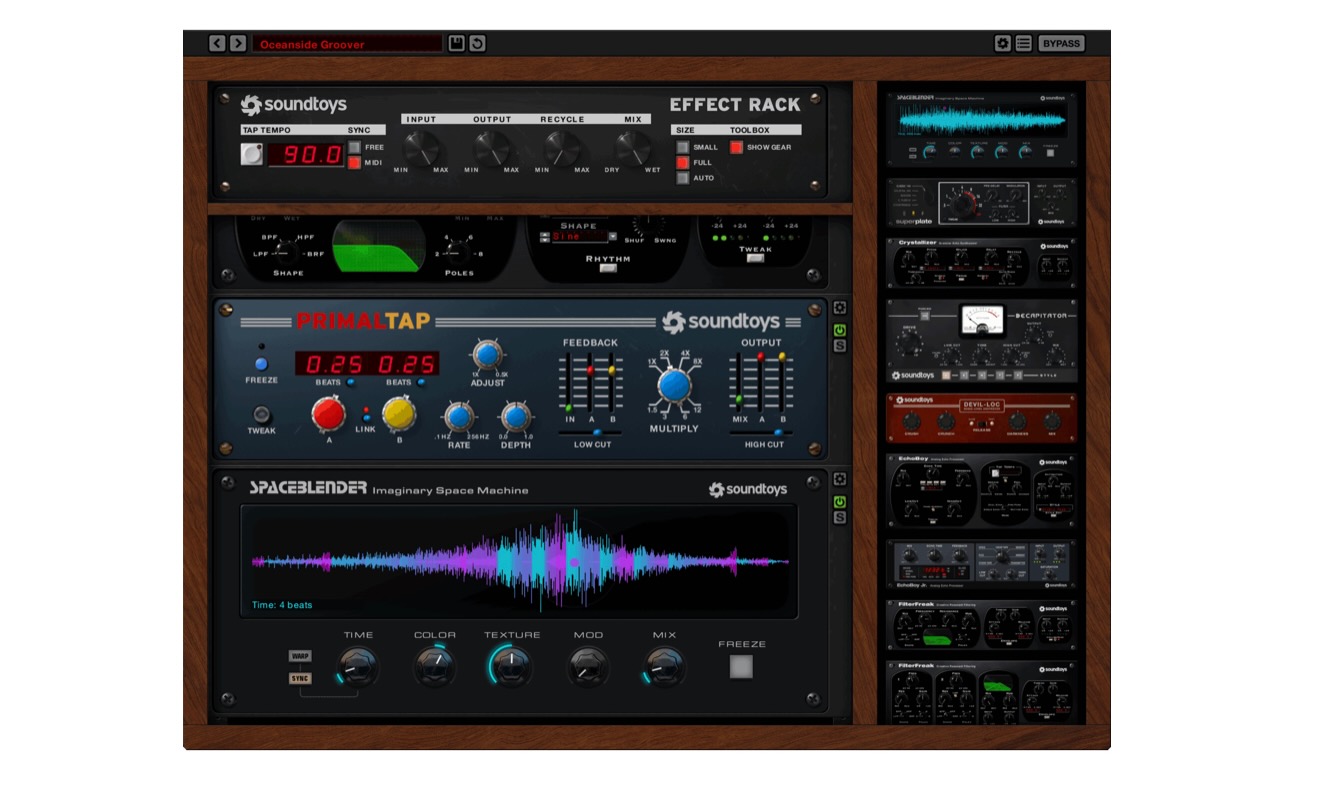Select the FULL rack size
The image size is (1317, 790).
[x=683, y=162]
